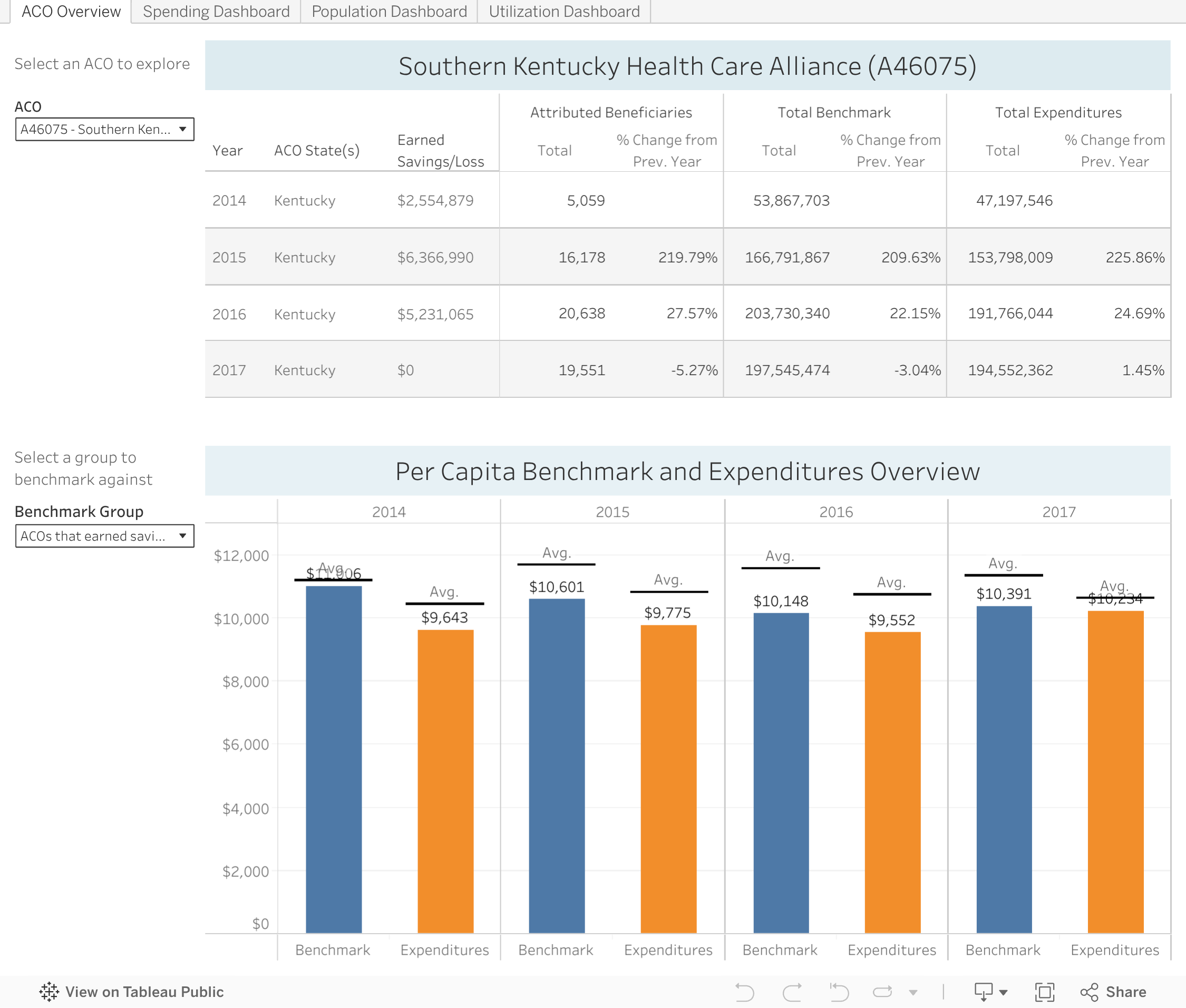Open the Population Dashboard tab
Viewport: 1186px width, 1008px height.
[389, 12]
